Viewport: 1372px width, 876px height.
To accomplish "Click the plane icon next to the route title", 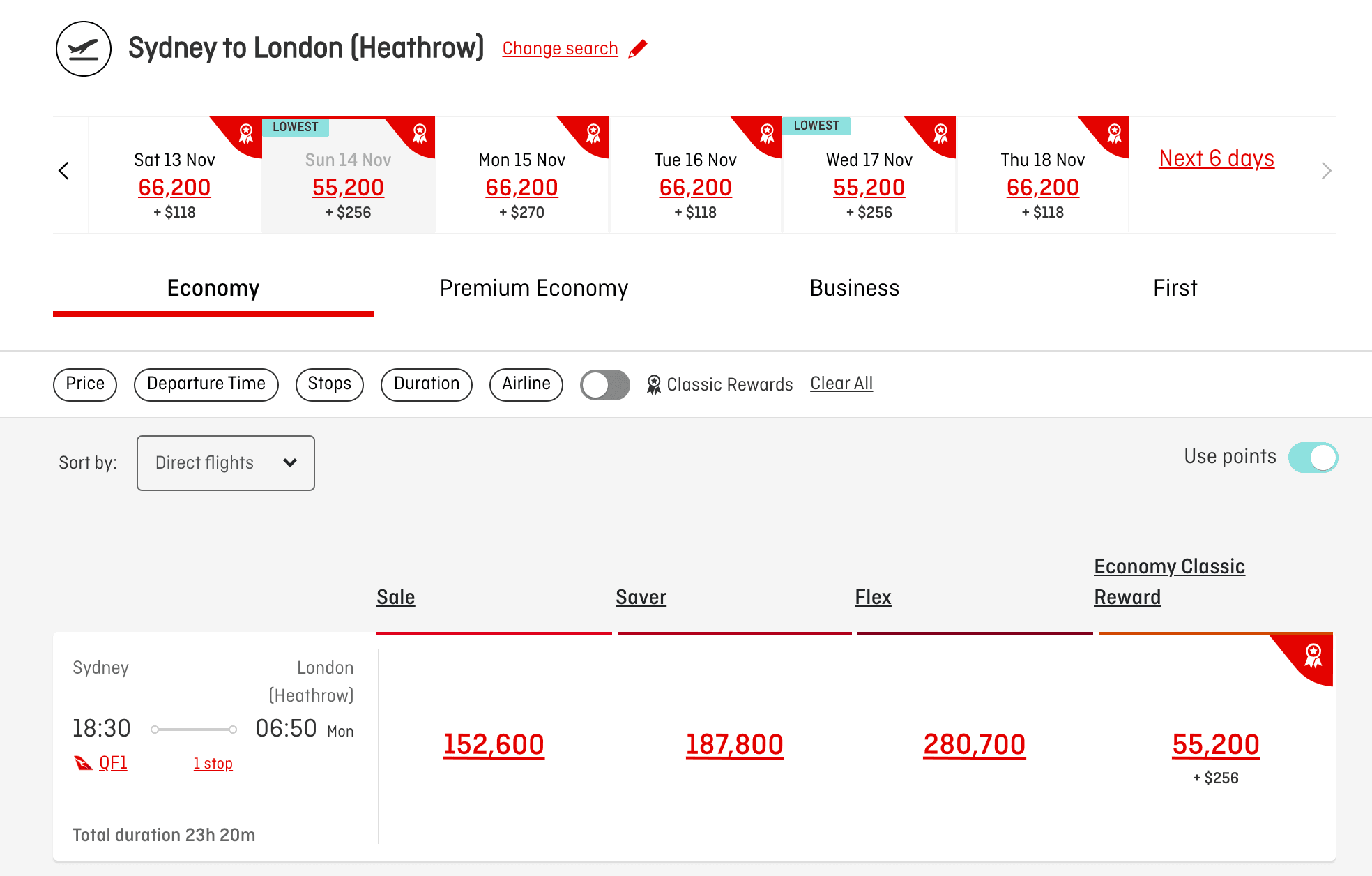I will (x=84, y=49).
